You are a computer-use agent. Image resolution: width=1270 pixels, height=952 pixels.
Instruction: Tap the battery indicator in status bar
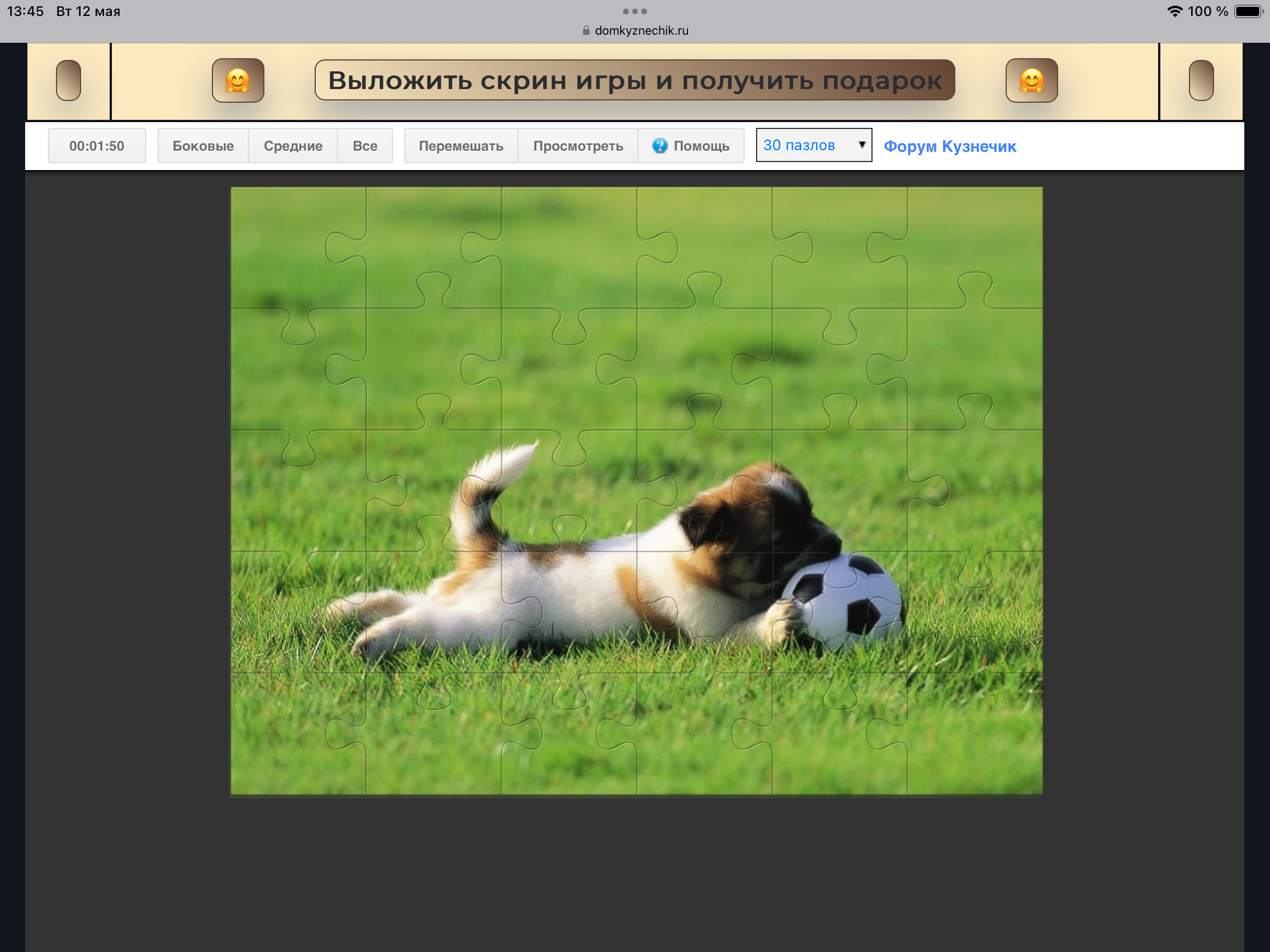point(1248,11)
